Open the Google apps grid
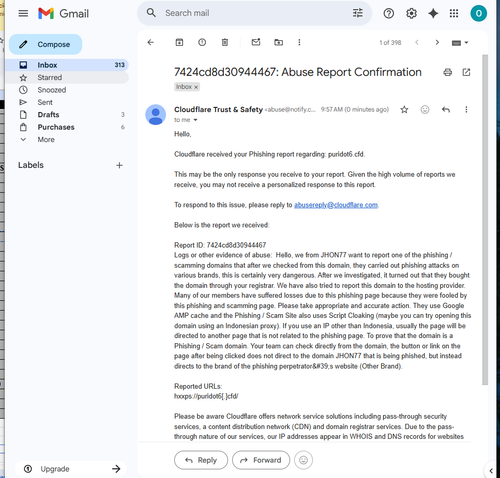Viewport: 500px width, 478px height. 454,13
